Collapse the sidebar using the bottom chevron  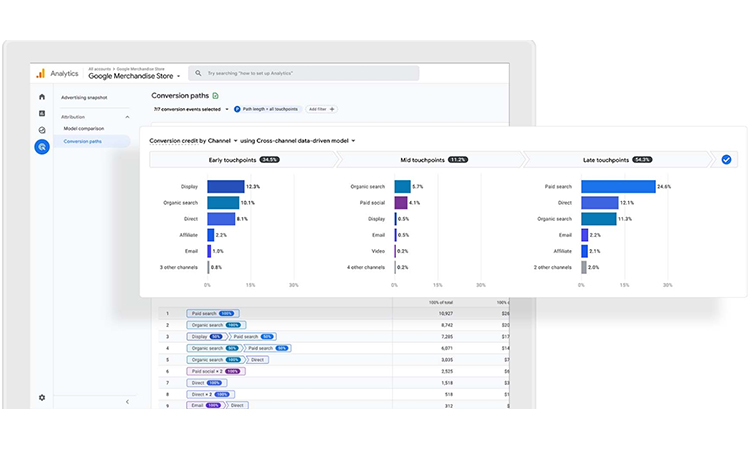[x=127, y=401]
